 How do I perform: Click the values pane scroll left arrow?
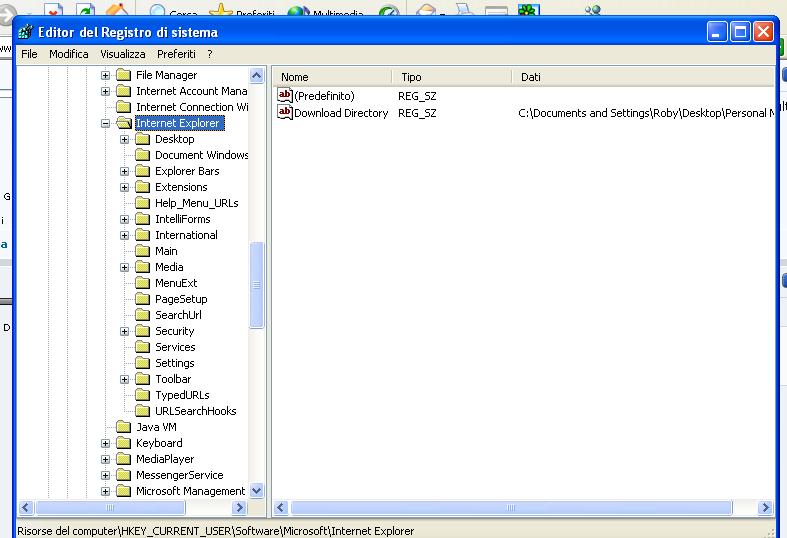[281, 508]
